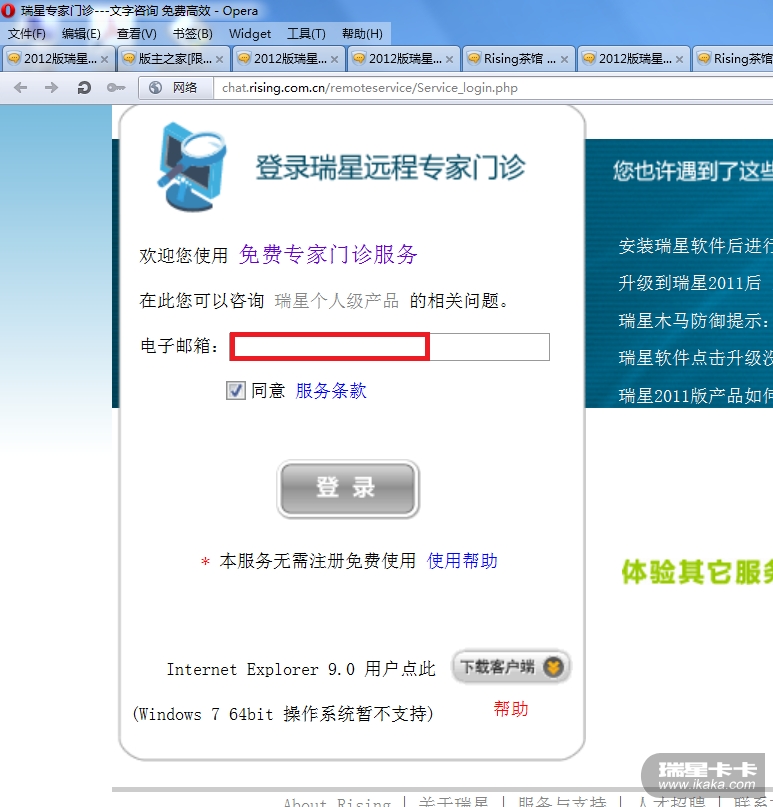Open the Widget menu
The width and height of the screenshot is (773, 807).
click(x=250, y=34)
